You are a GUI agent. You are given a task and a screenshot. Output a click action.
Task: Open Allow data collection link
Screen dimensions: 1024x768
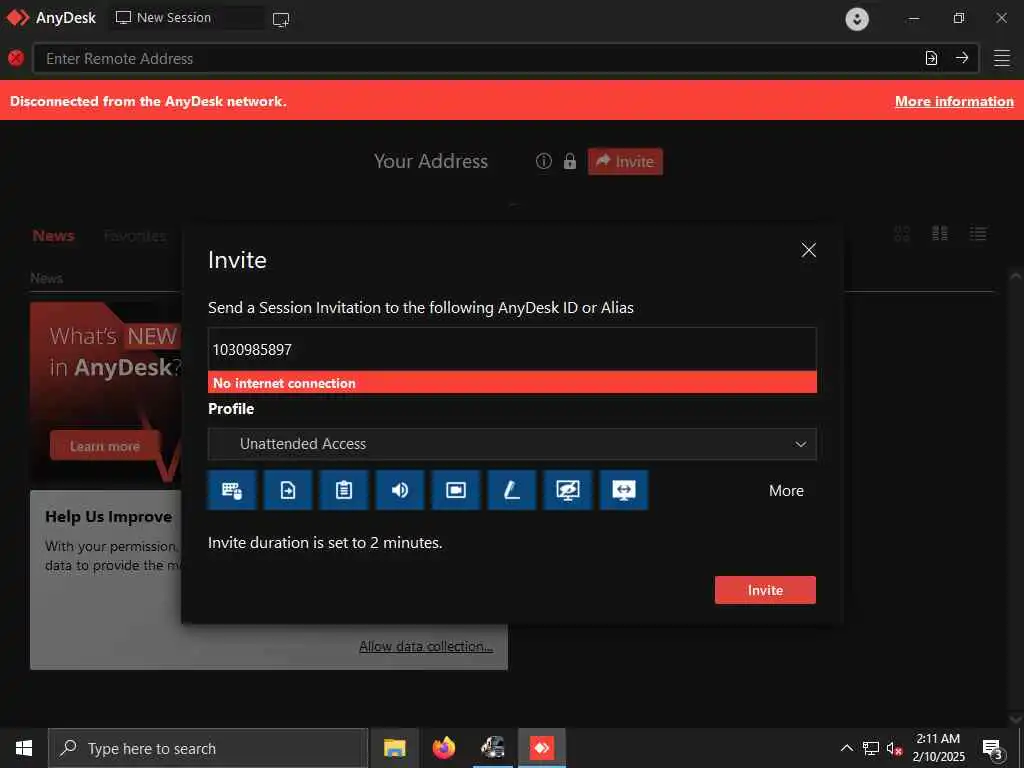426,647
